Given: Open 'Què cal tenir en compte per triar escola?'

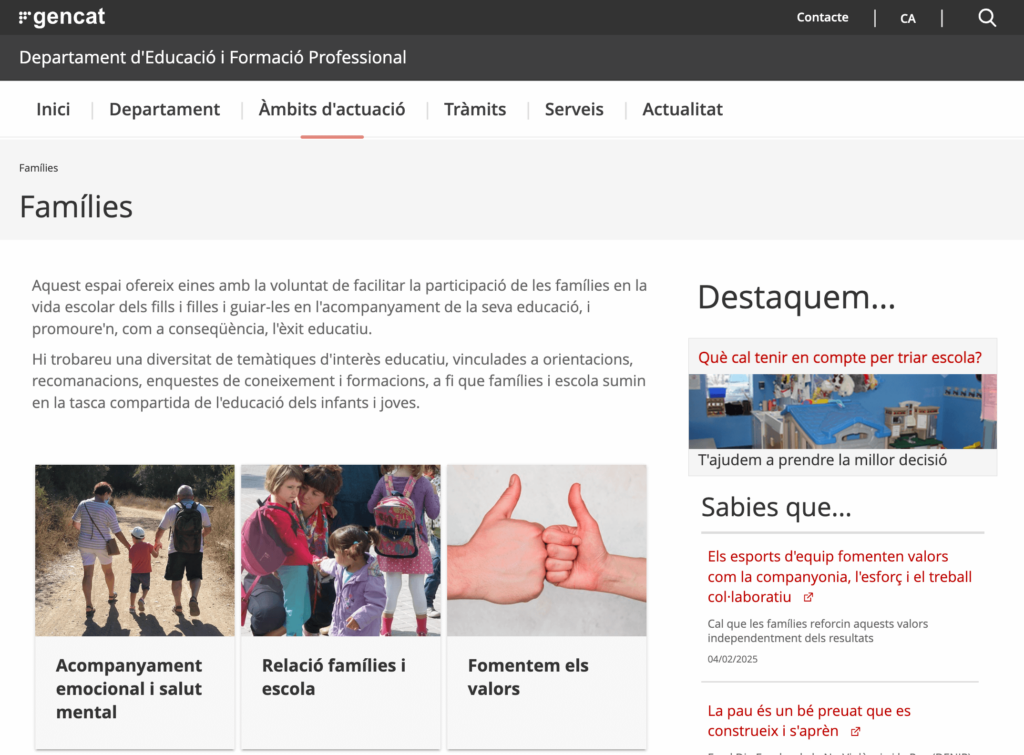Looking at the screenshot, I should 839,357.
